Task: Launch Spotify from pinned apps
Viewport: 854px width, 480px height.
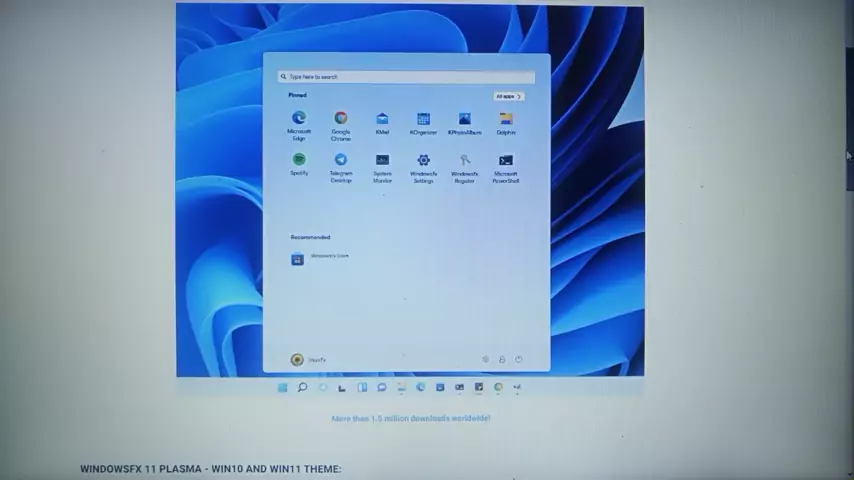Action: [x=299, y=164]
